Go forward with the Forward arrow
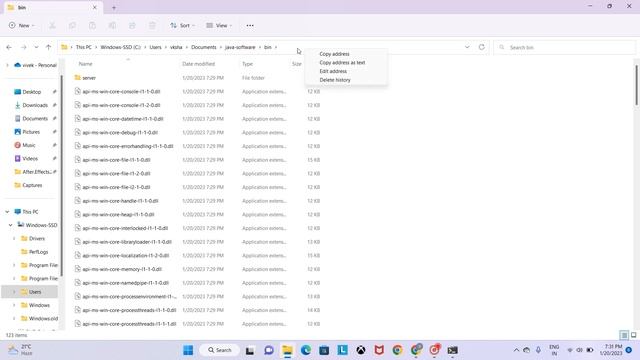This screenshot has width=640, height=360. click(x=24, y=47)
